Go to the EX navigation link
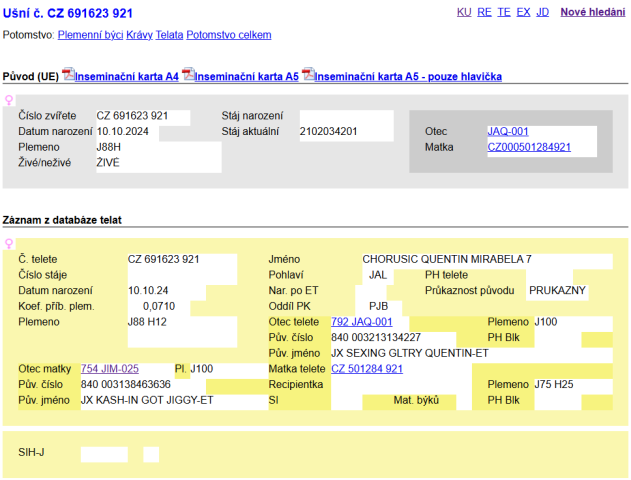The width and height of the screenshot is (631, 480). pyautogui.click(x=523, y=12)
